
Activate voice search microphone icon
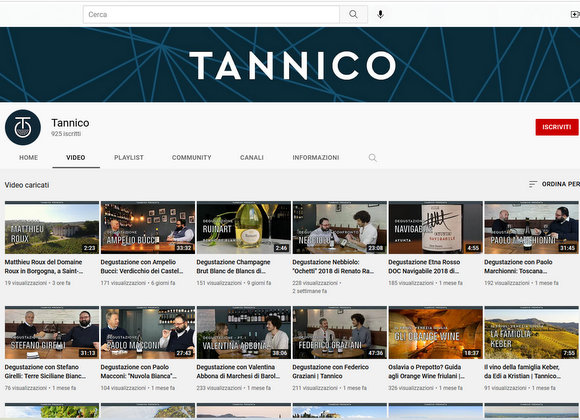click(380, 14)
